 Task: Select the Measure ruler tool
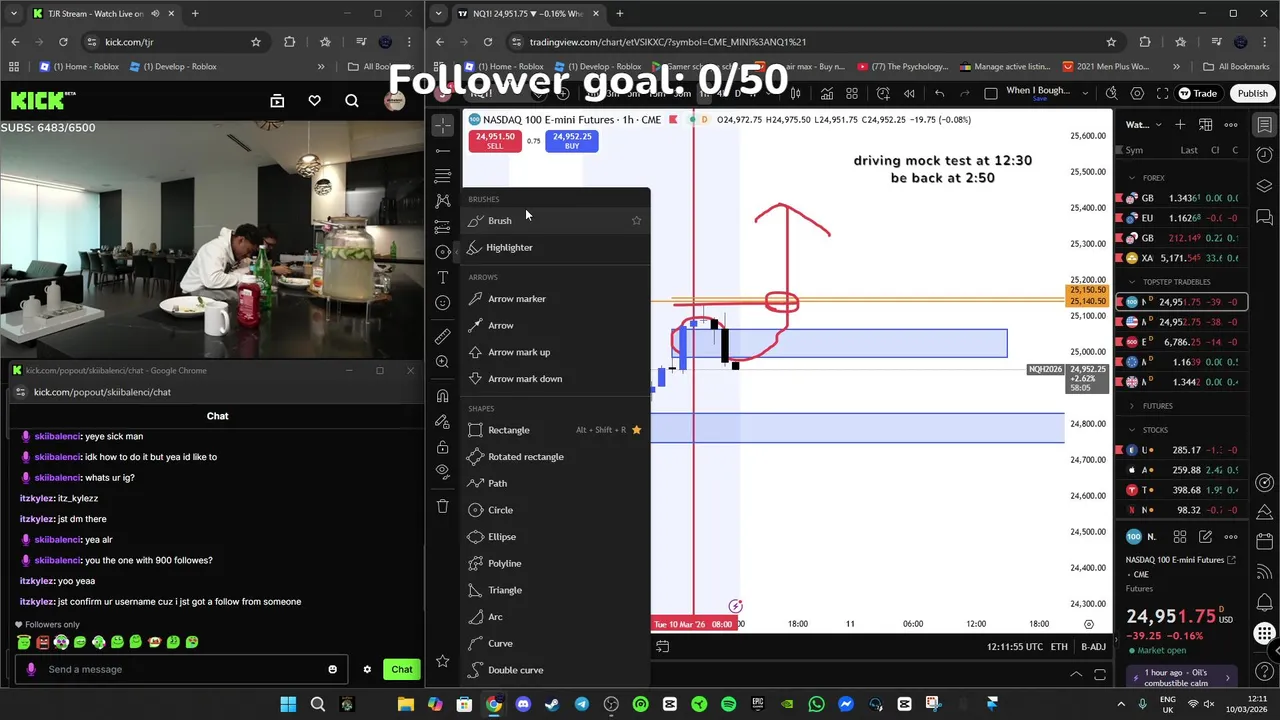tap(443, 336)
